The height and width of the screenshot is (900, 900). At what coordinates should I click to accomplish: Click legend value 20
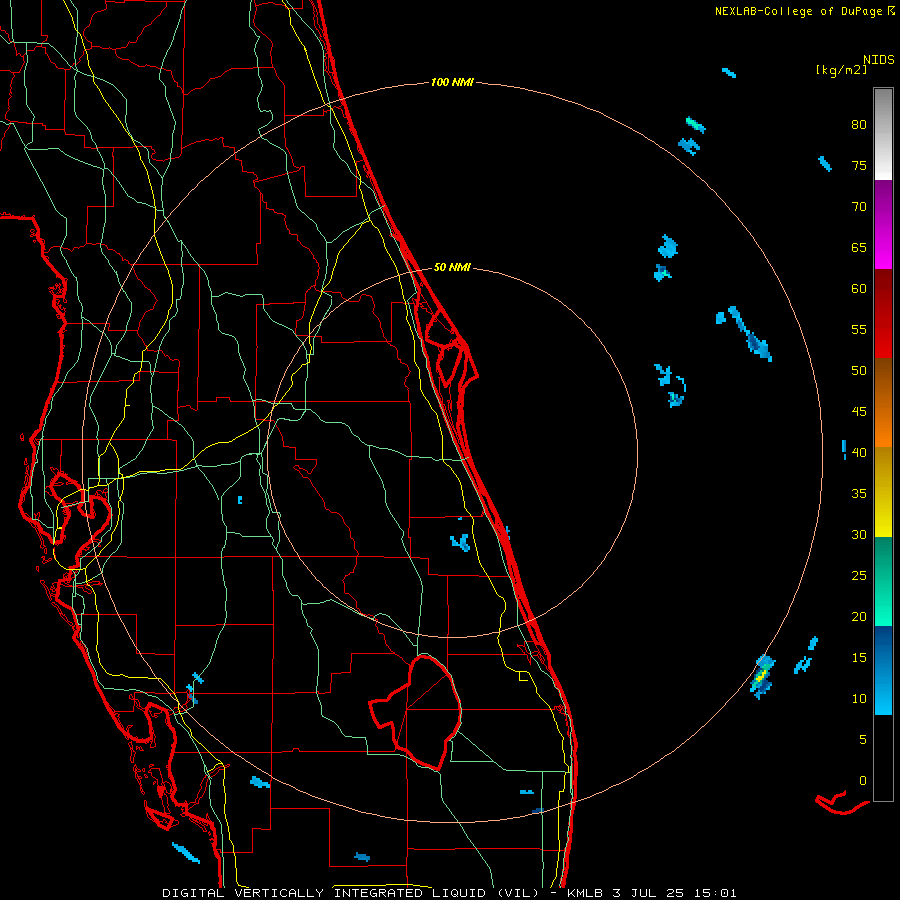[x=859, y=616]
